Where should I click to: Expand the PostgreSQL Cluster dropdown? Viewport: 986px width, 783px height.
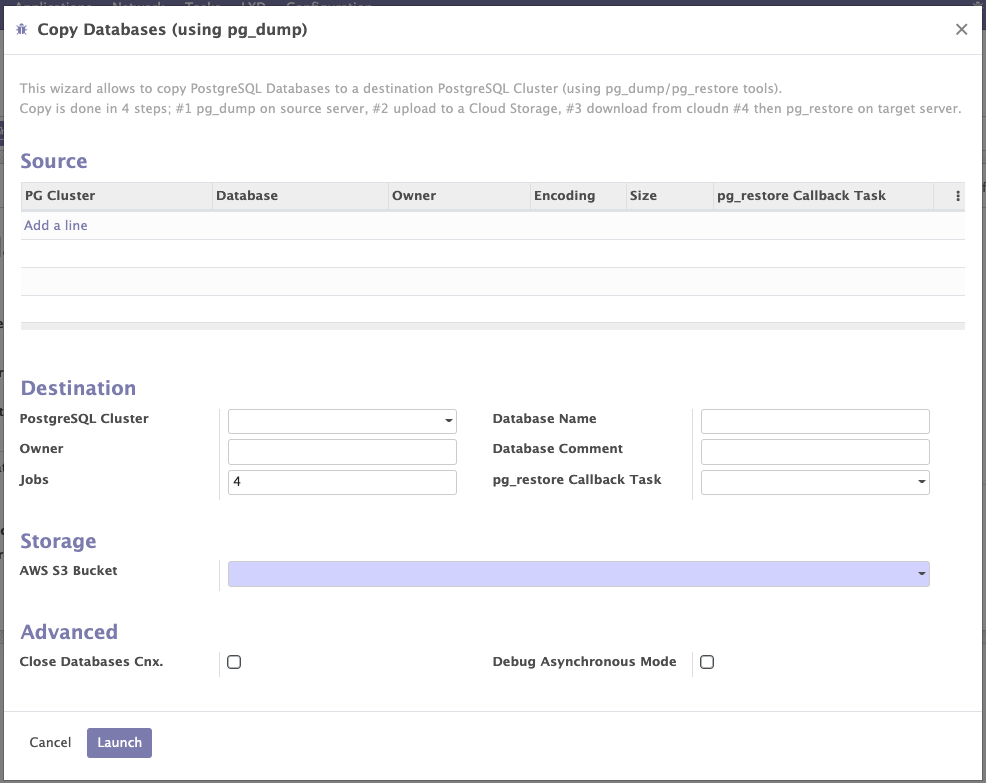pos(342,421)
